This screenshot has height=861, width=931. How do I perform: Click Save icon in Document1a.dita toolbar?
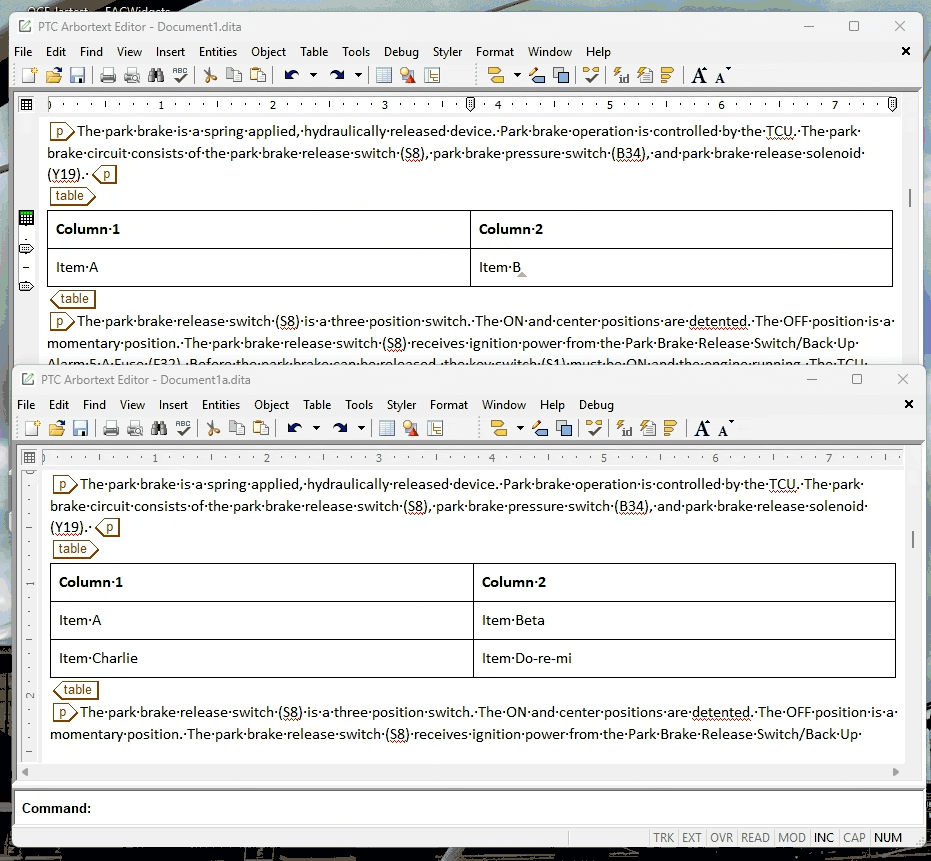click(x=81, y=428)
